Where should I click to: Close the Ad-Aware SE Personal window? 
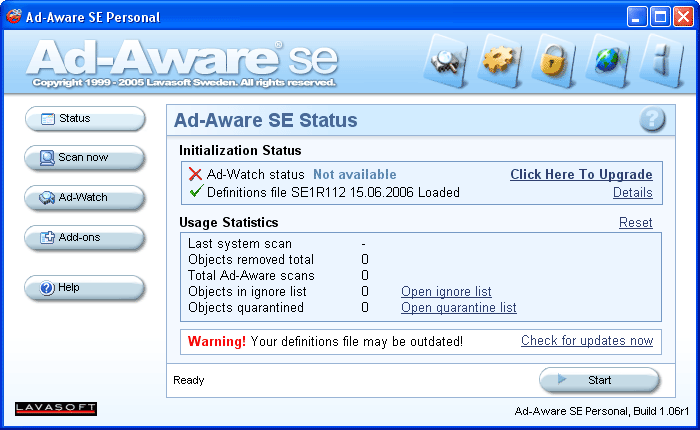point(683,17)
